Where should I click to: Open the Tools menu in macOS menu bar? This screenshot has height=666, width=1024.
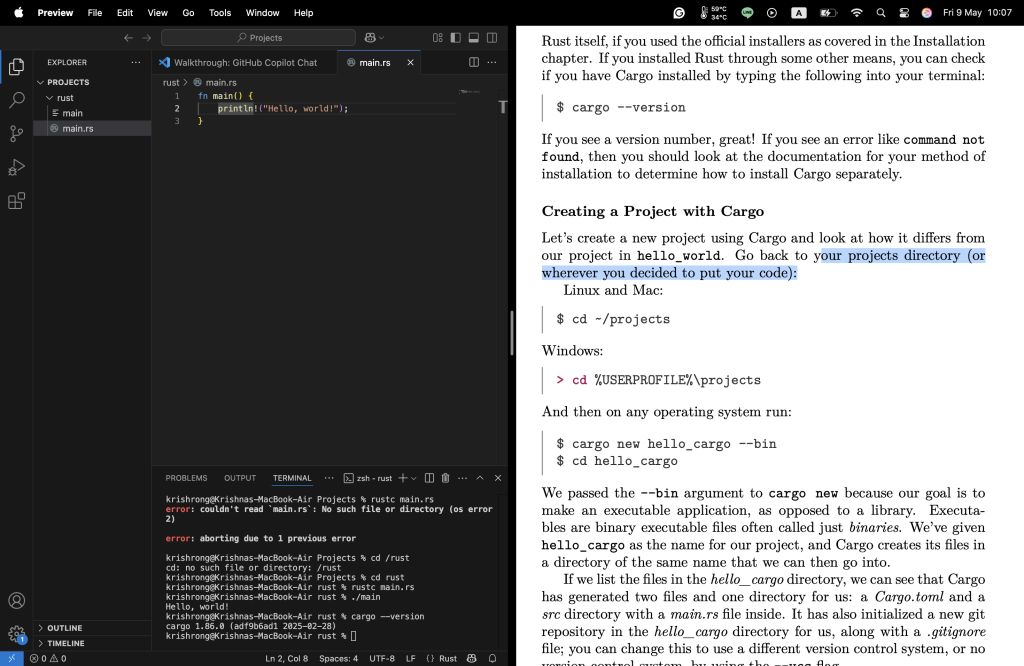[x=220, y=13]
